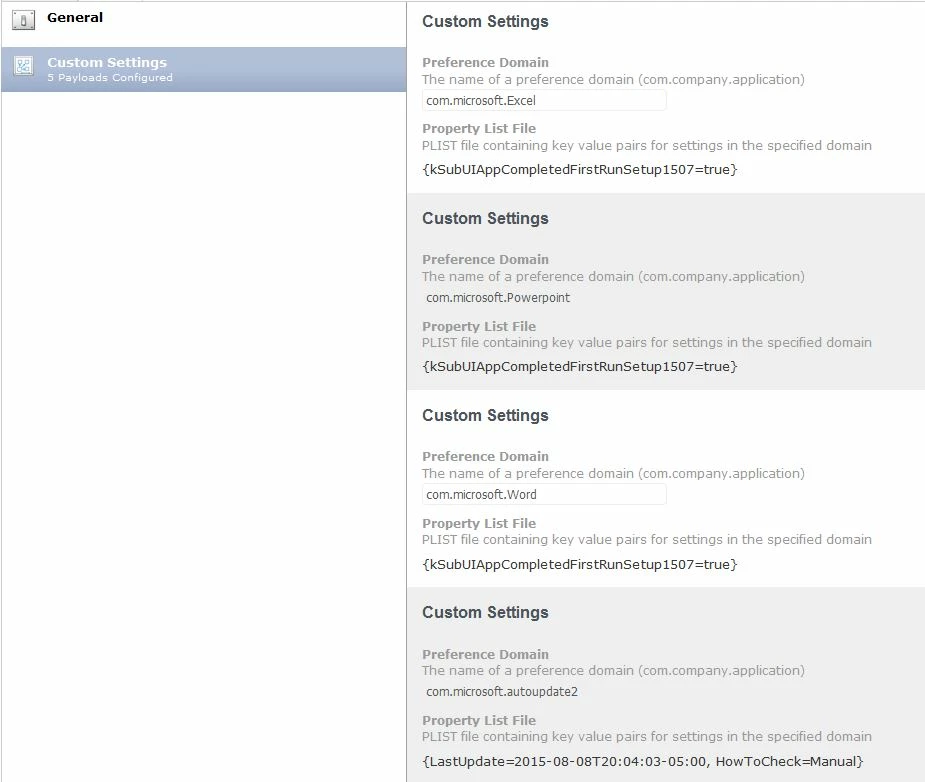Click Preference Domain label above Excel field
The height and width of the screenshot is (782, 925).
coord(485,63)
